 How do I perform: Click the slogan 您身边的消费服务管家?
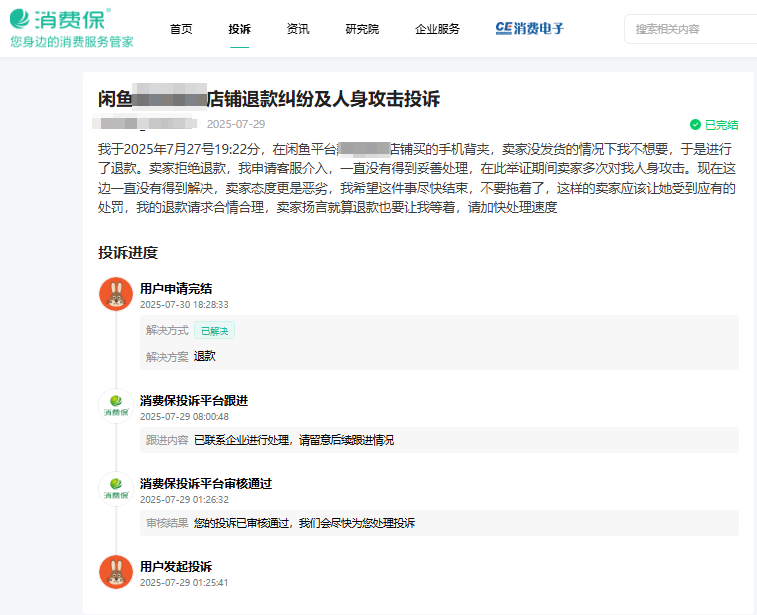72,42
